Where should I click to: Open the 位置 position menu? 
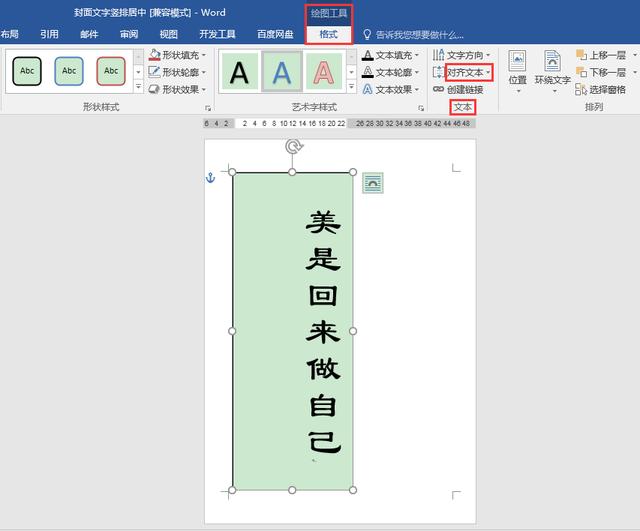tap(518, 71)
